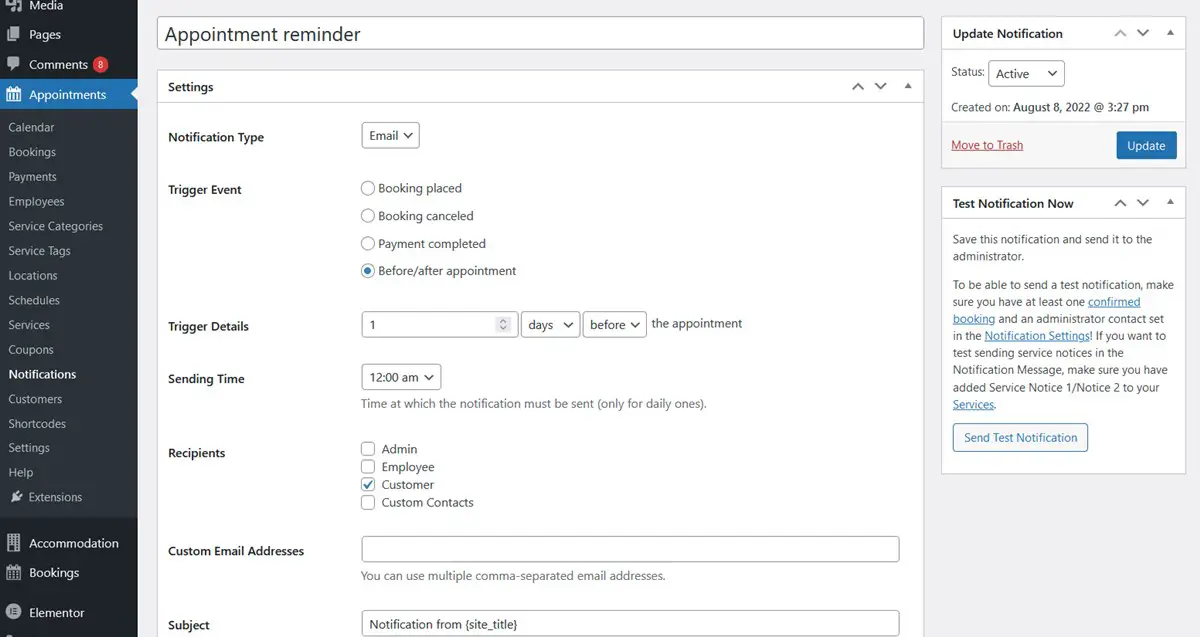Select the Payment completed radio option
This screenshot has height=637, width=1200.
tap(368, 243)
